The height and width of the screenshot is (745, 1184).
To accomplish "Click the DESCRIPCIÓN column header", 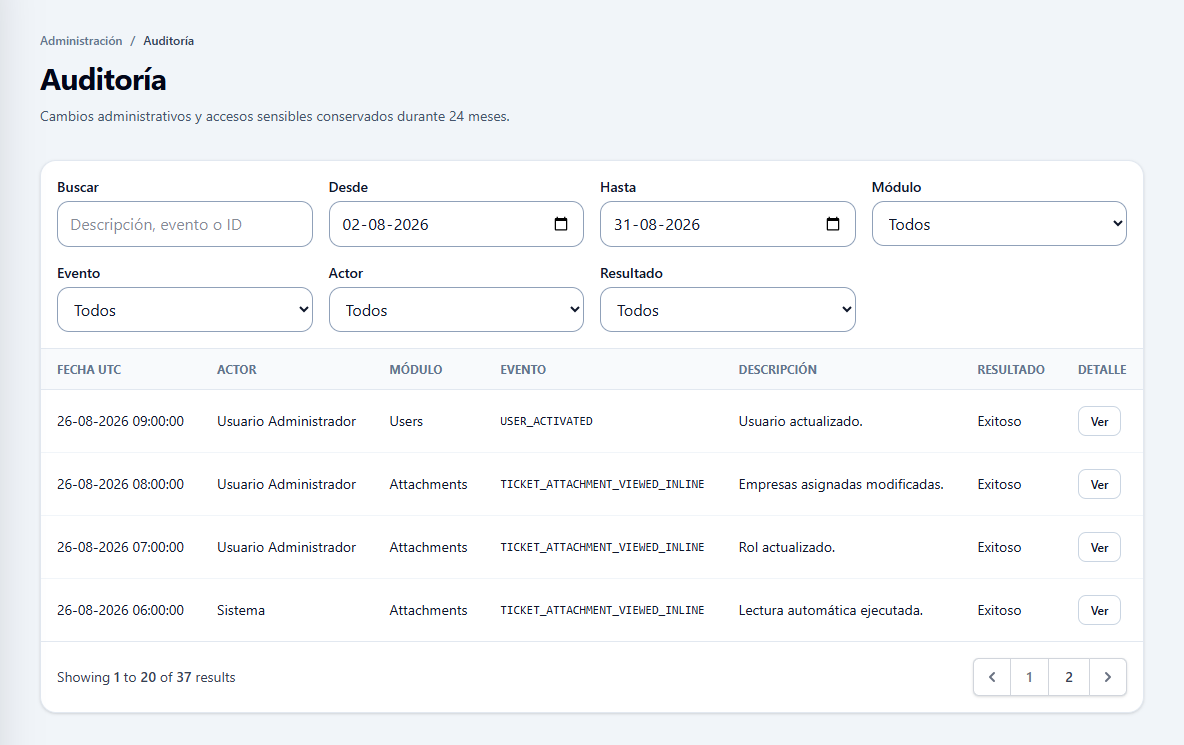I will pos(778,370).
